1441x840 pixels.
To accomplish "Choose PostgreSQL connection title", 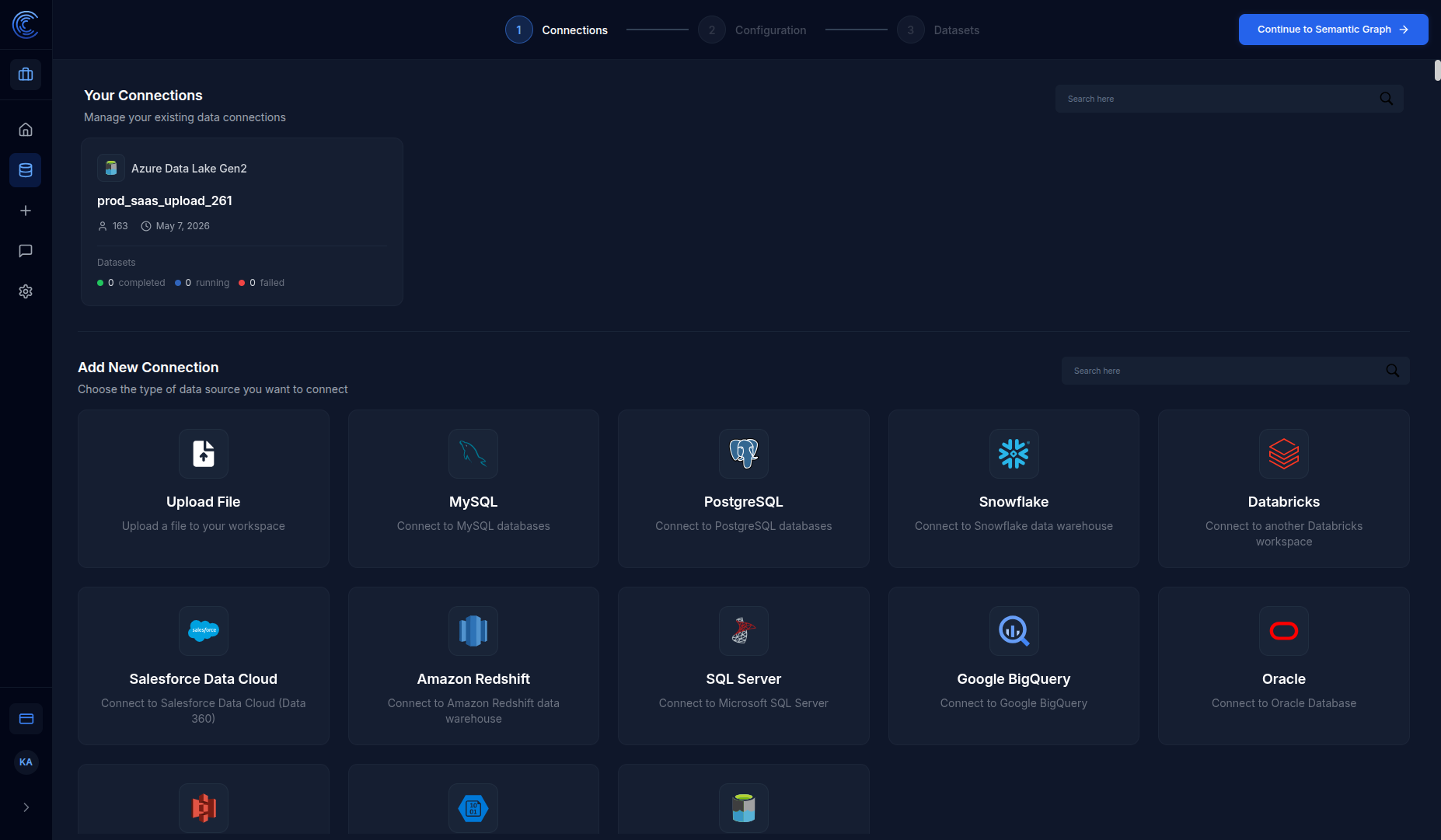I will [x=744, y=502].
